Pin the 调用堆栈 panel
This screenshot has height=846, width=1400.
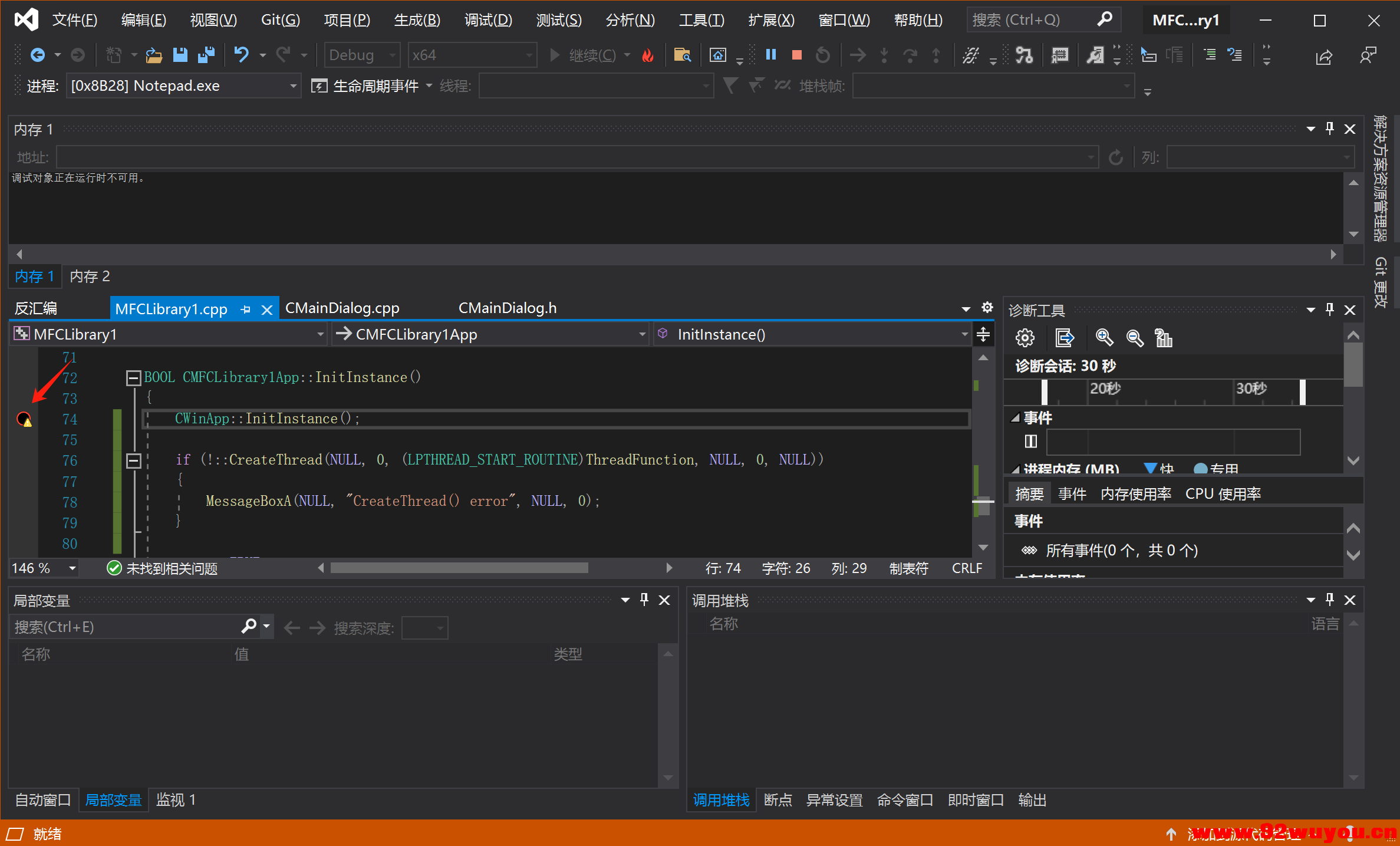[1330, 600]
